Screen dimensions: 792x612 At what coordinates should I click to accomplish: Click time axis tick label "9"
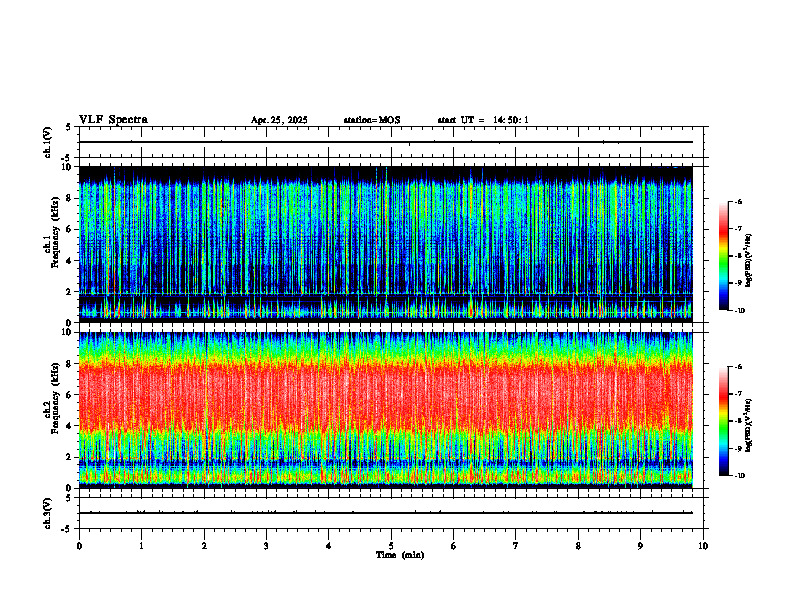tap(640, 546)
